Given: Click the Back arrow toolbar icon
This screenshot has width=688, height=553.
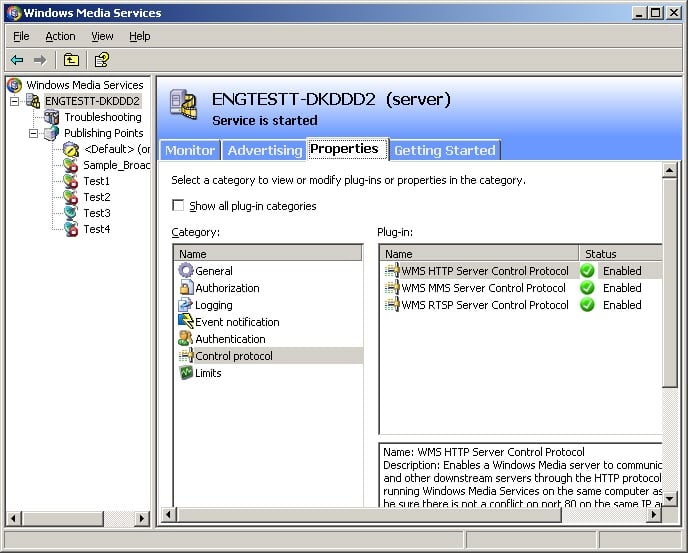Looking at the screenshot, I should (17, 60).
